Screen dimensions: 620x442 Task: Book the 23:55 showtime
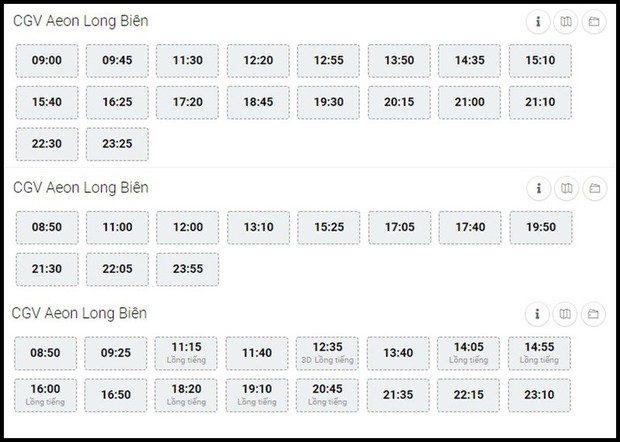tap(187, 269)
